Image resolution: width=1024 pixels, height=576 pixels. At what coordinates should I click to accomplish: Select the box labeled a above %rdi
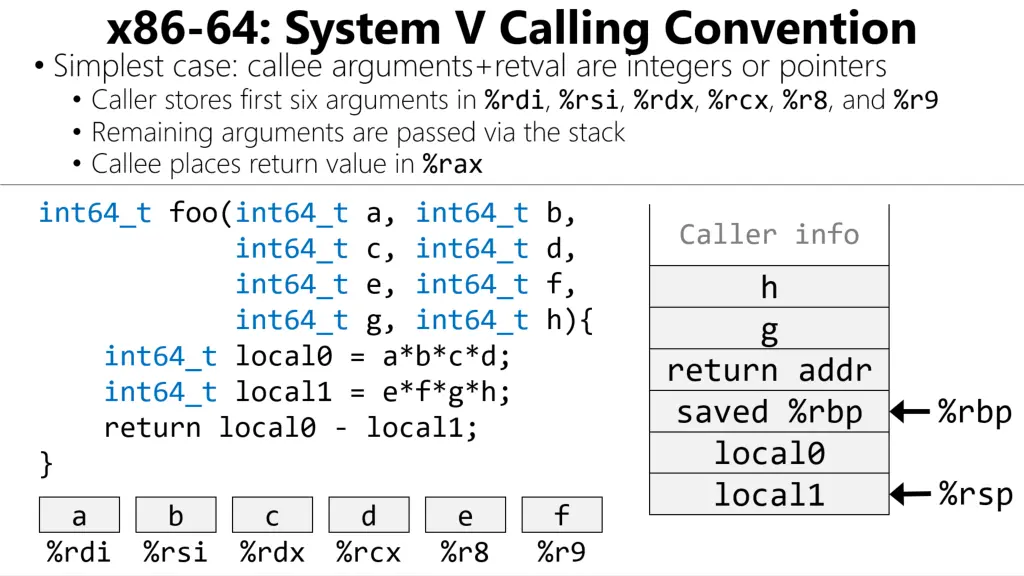(79, 515)
